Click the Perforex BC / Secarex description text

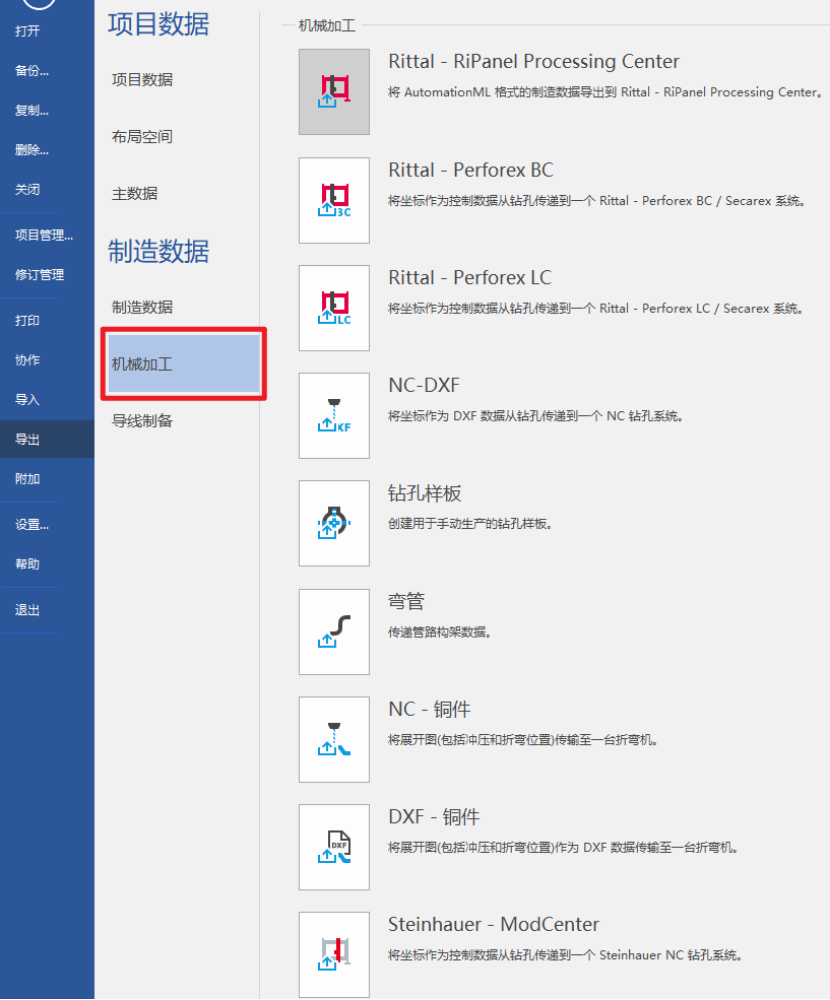(x=597, y=201)
